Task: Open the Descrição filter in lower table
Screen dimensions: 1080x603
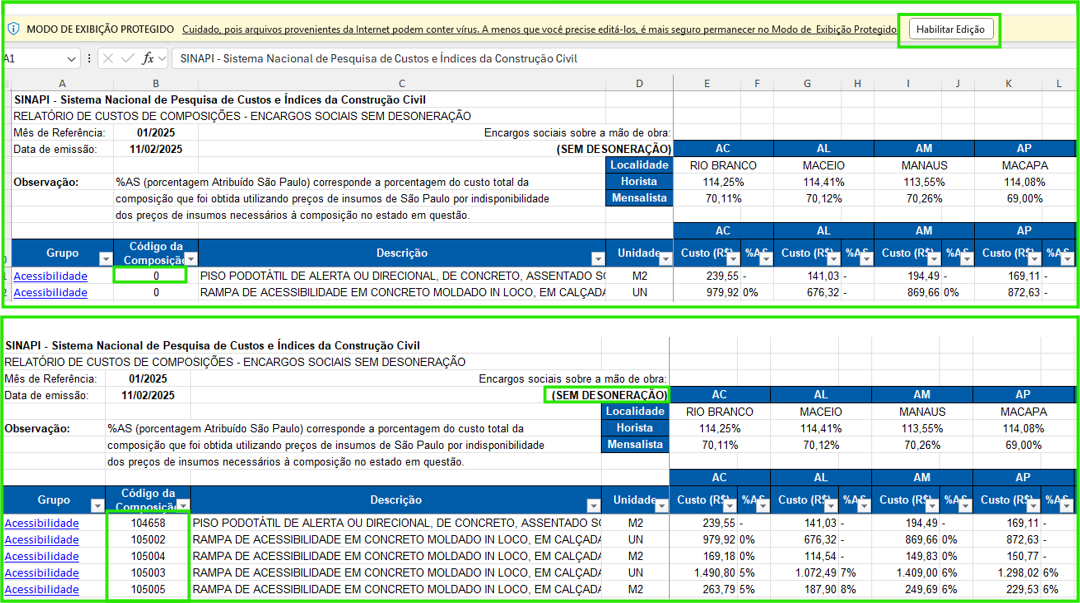Action: (x=593, y=506)
